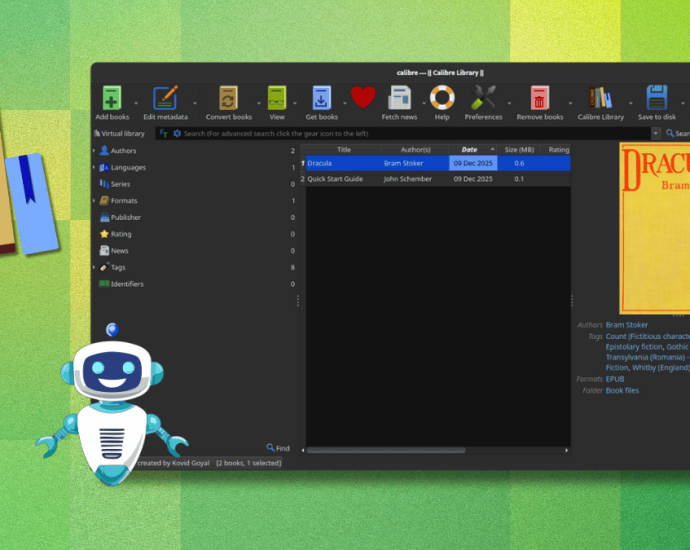Click the Help lifebuoy icon
This screenshot has height=550, width=690.
(442, 98)
